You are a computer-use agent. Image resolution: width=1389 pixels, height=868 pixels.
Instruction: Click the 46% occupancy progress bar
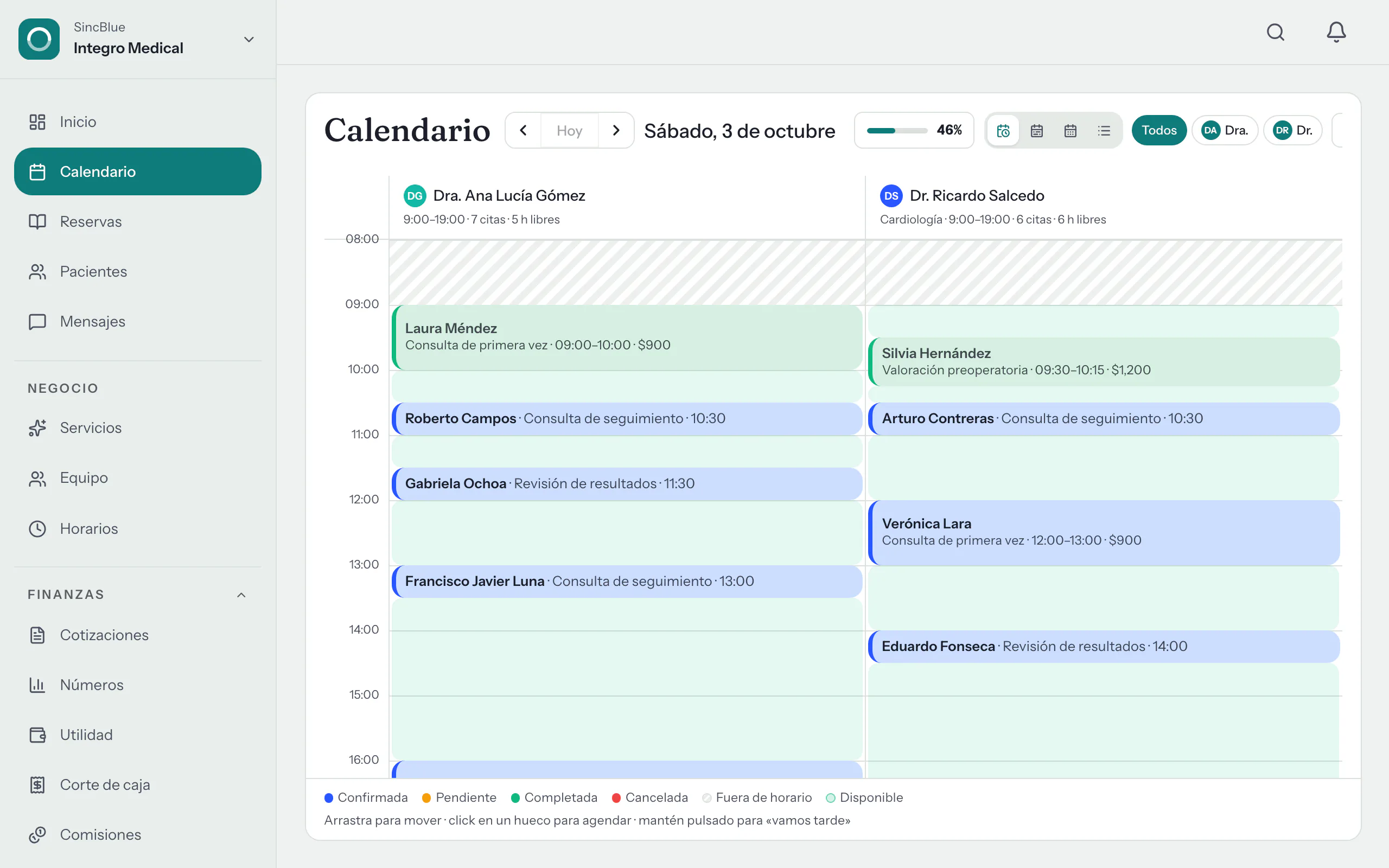[914, 130]
